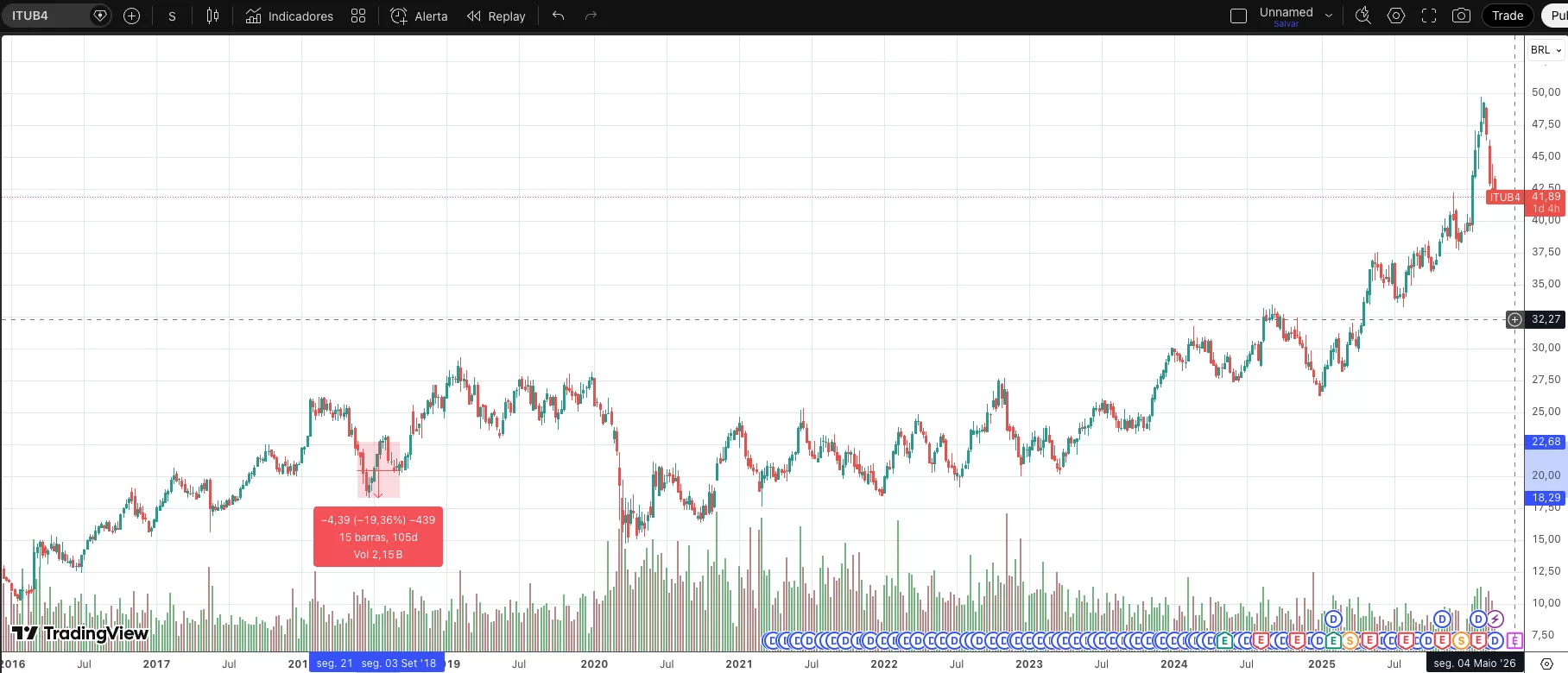Take a chart snapshot with camera icon
Screen dimensions: 1568x673
click(1461, 16)
